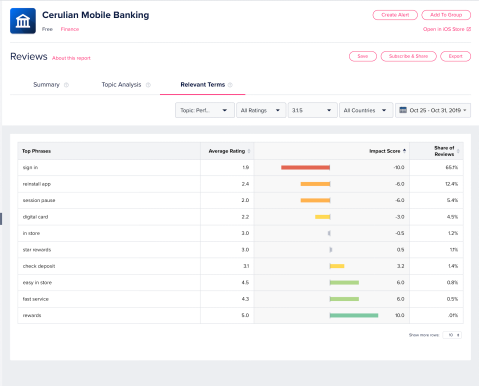
Task: Sort by Average Rating column arrows
Action: 249,151
